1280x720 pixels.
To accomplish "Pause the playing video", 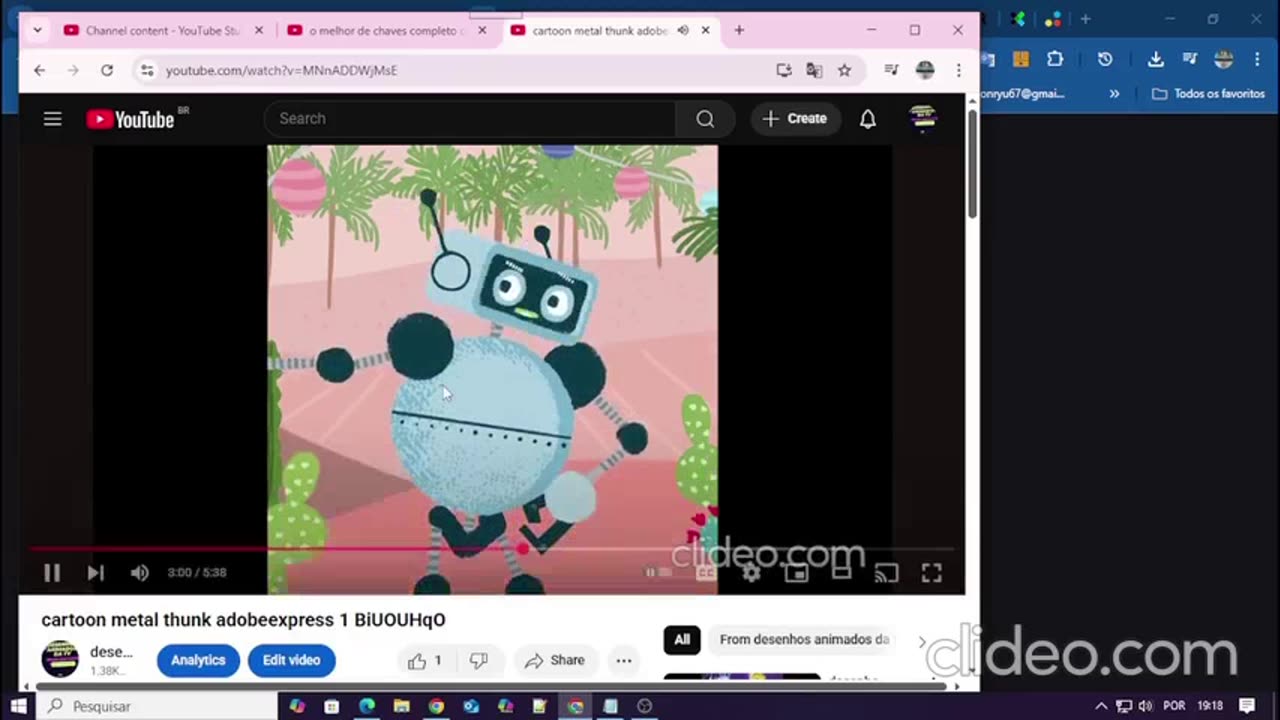I will [x=52, y=573].
